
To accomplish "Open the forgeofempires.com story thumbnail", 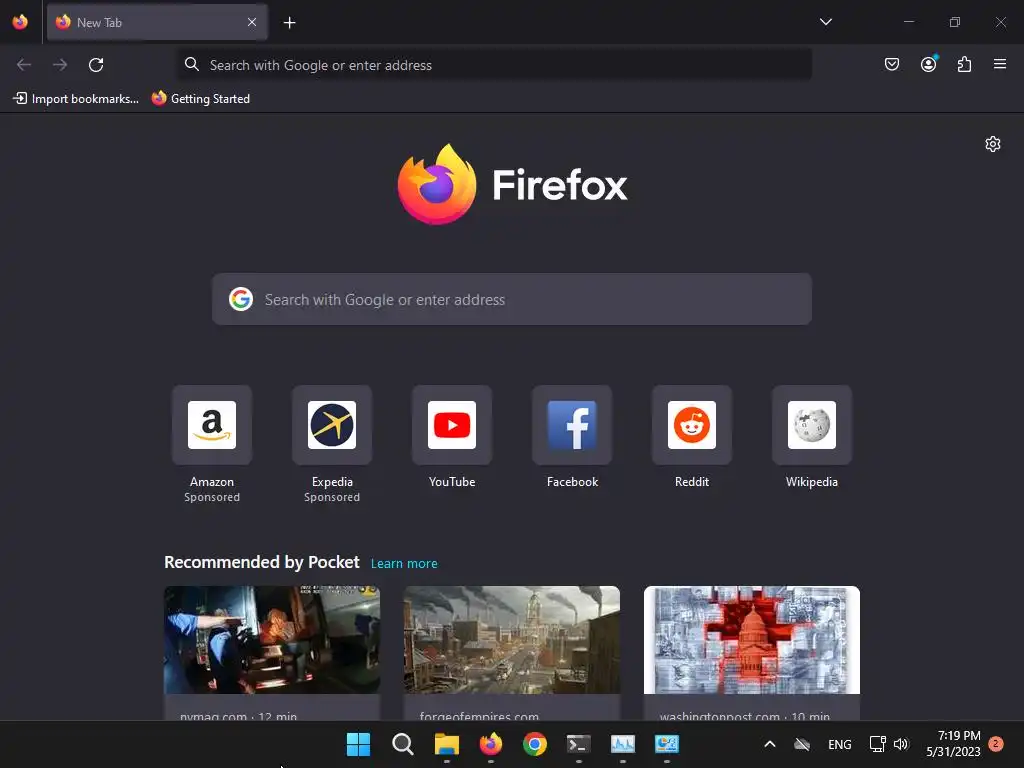I will click(x=512, y=640).
